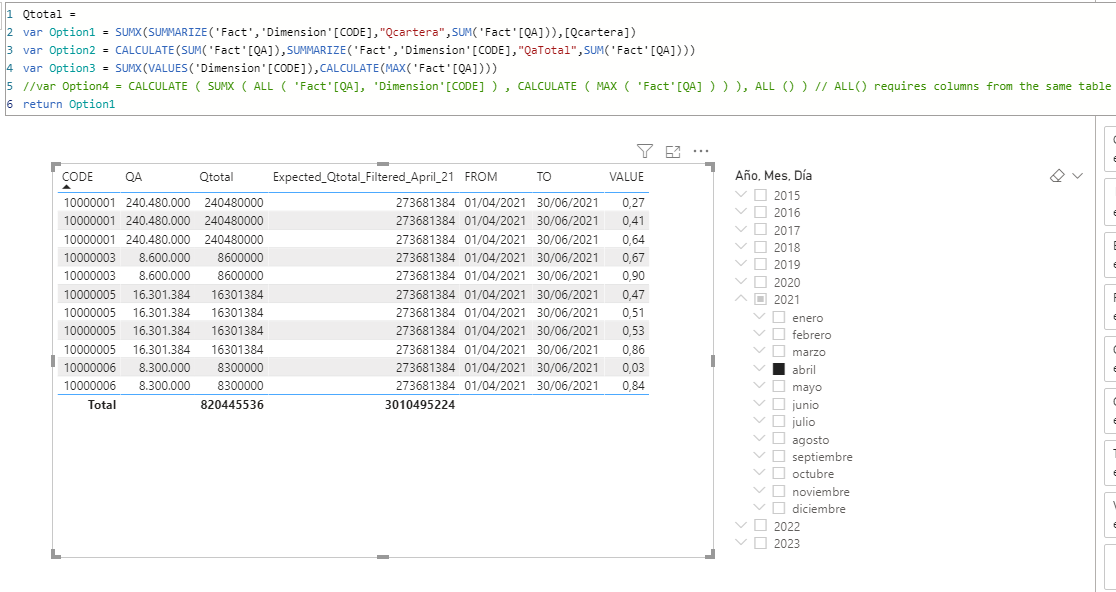Viewport: 1116px width, 592px height.
Task: Expand the enero month node
Action: pos(759,317)
